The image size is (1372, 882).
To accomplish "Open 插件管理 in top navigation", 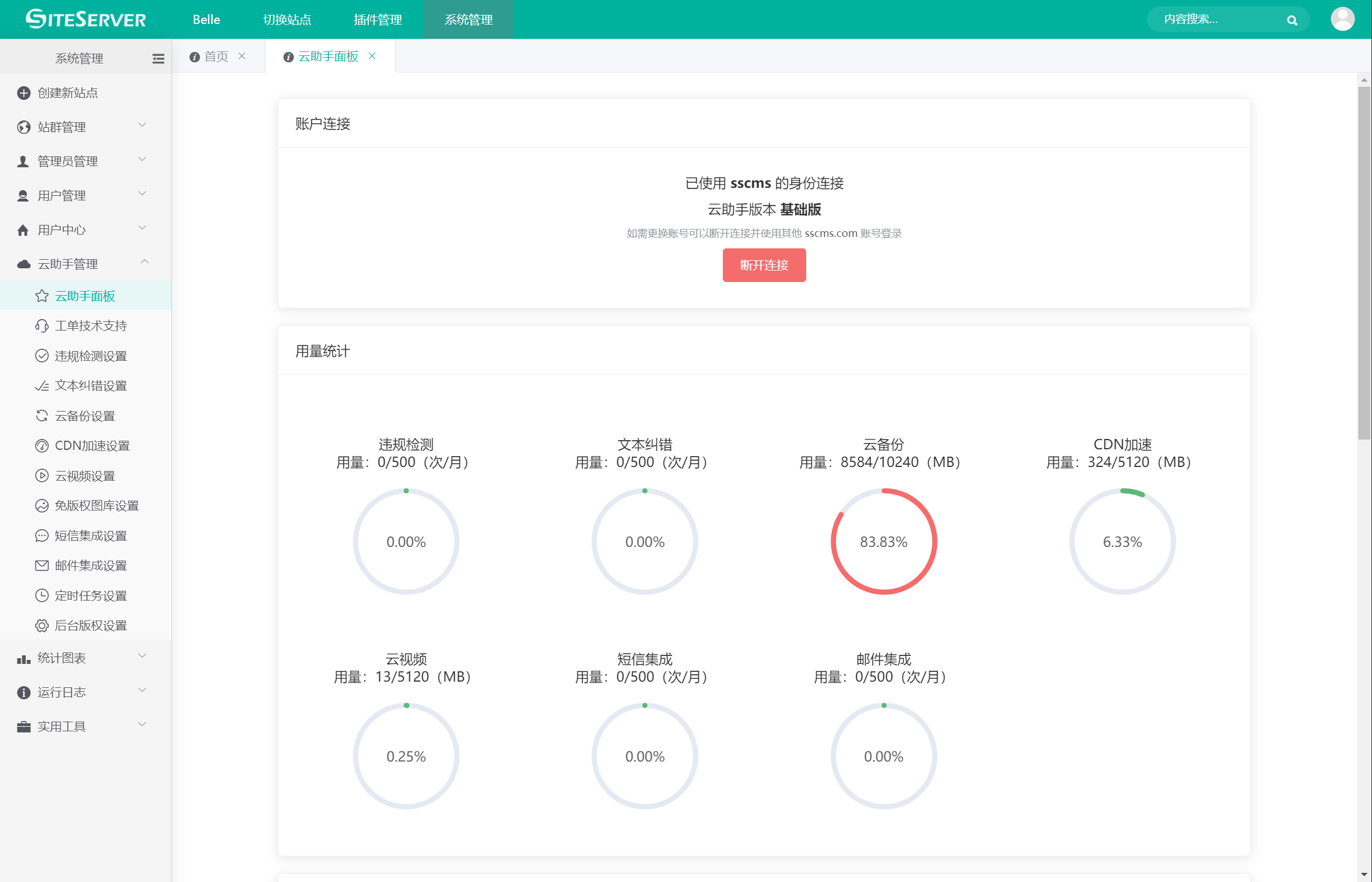I will point(377,19).
